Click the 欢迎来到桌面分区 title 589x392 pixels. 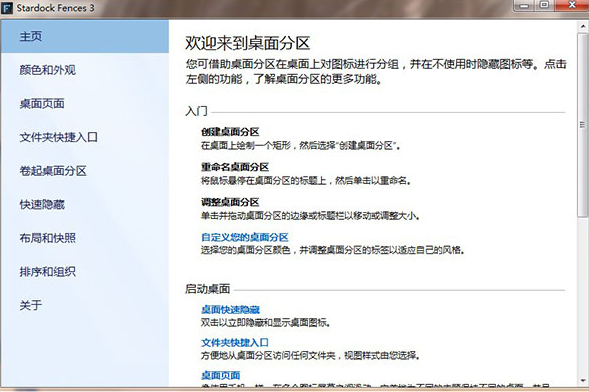pyautogui.click(x=248, y=43)
